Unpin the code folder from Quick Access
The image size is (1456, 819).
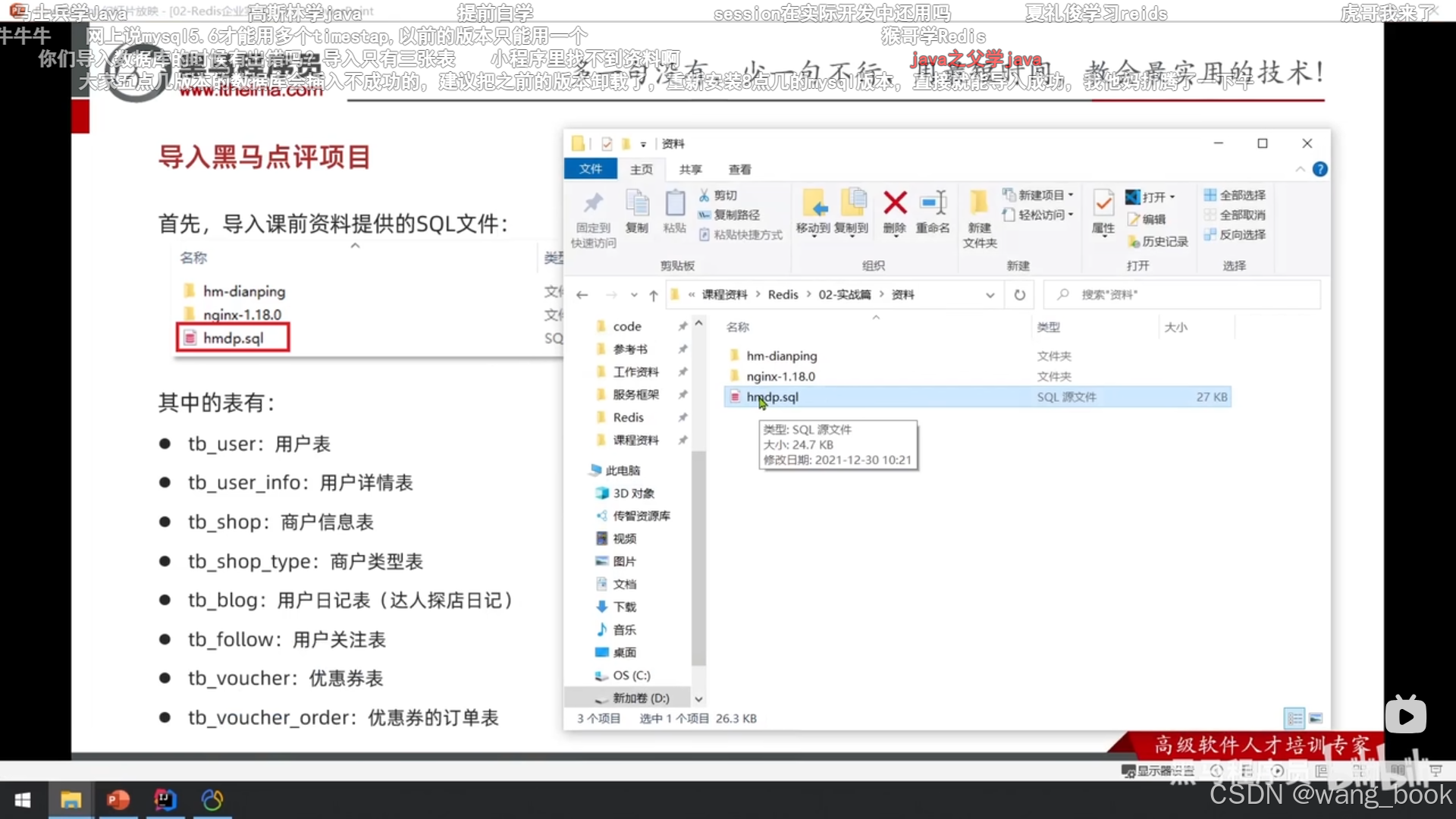point(682,326)
